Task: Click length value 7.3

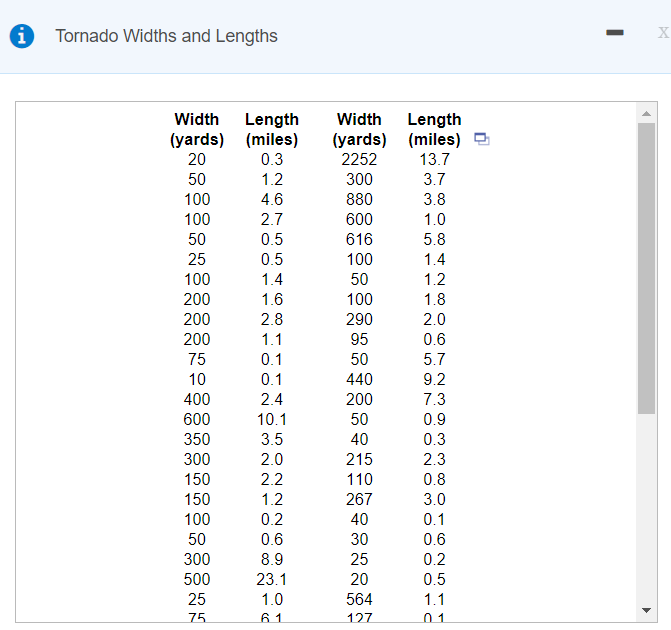Action: point(434,400)
